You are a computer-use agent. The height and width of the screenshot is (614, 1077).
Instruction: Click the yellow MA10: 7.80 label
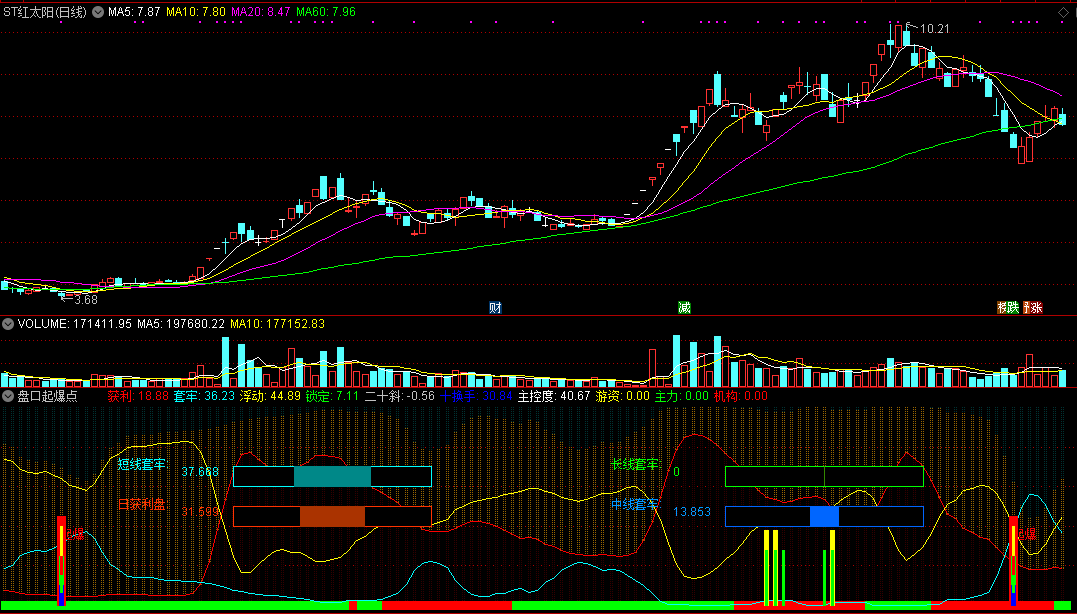[x=196, y=12]
